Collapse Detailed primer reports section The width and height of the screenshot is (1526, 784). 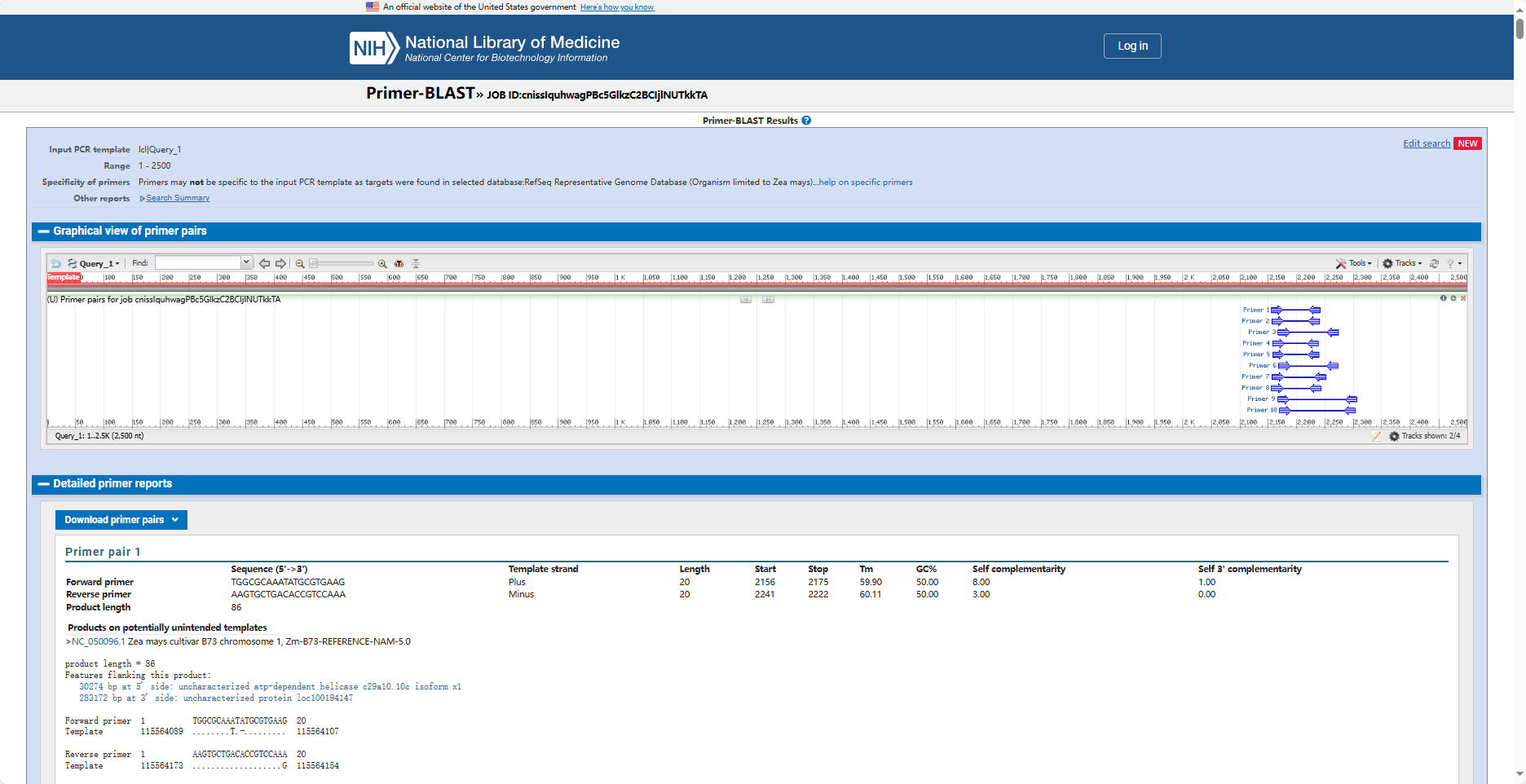pyautogui.click(x=44, y=484)
